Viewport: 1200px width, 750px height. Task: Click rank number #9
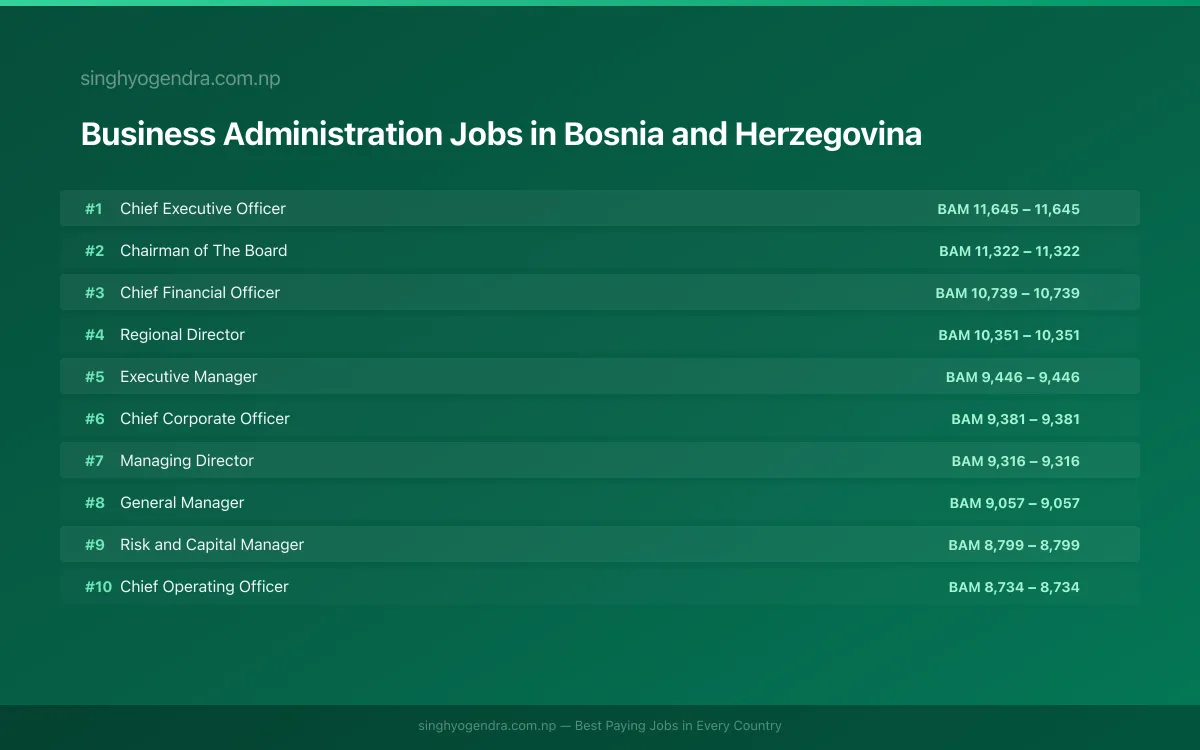94,545
